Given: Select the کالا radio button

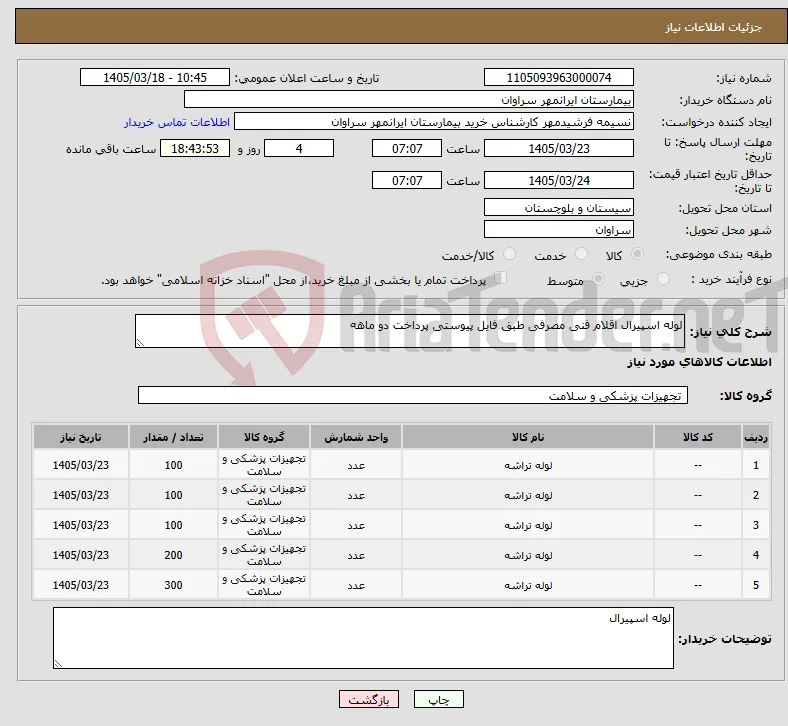Looking at the screenshot, I should coord(637,254).
